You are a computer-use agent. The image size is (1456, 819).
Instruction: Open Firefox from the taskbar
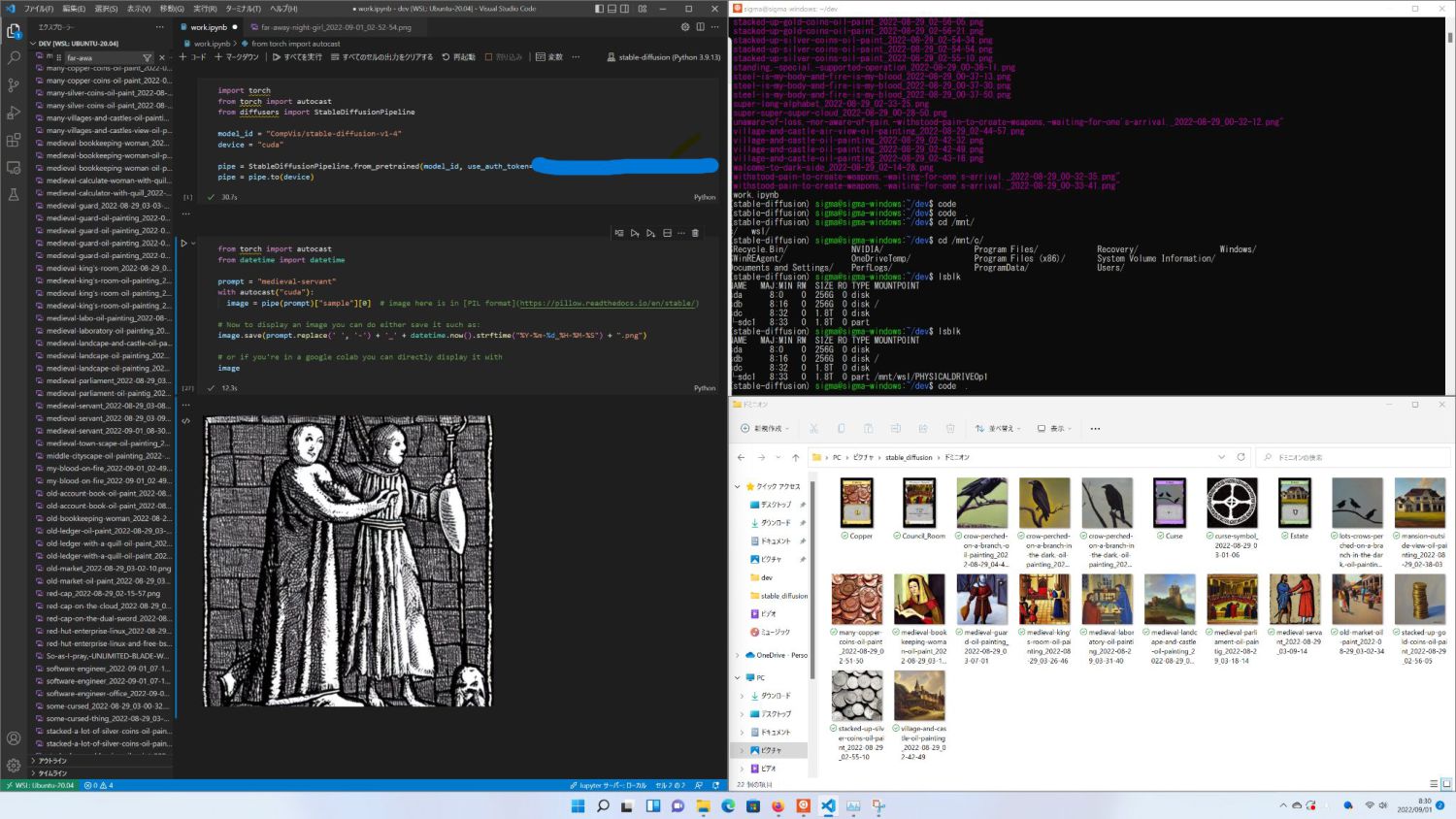[778, 805]
